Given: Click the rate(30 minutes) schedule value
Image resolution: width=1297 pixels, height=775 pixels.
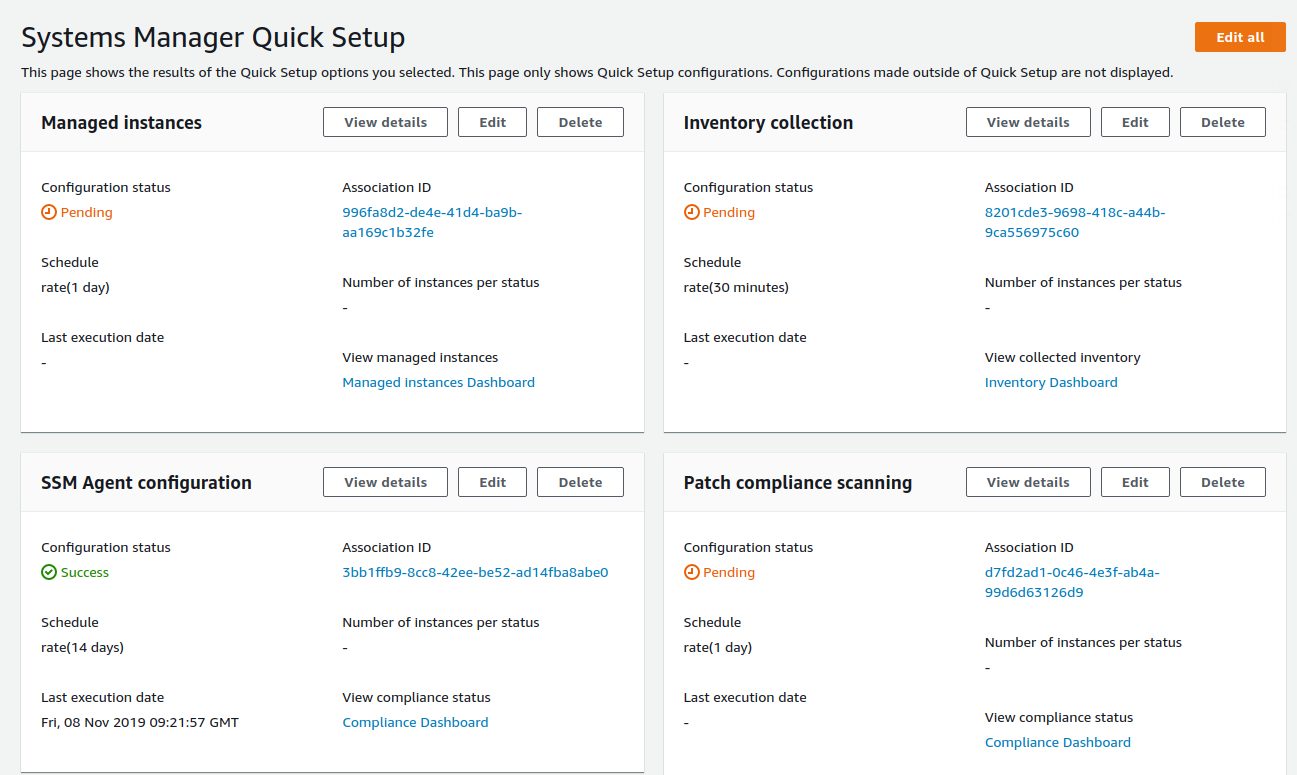Looking at the screenshot, I should pos(736,287).
